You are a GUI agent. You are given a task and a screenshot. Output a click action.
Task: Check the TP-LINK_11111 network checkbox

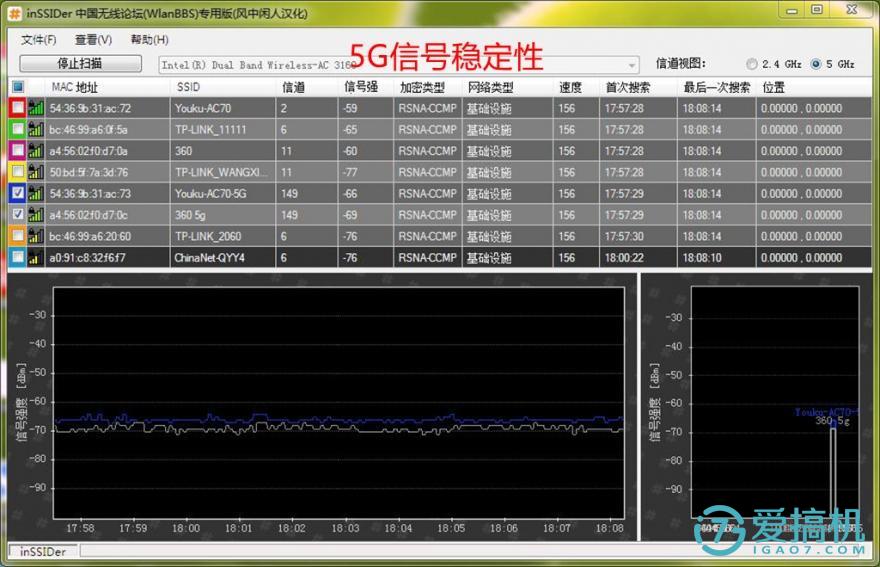click(18, 129)
